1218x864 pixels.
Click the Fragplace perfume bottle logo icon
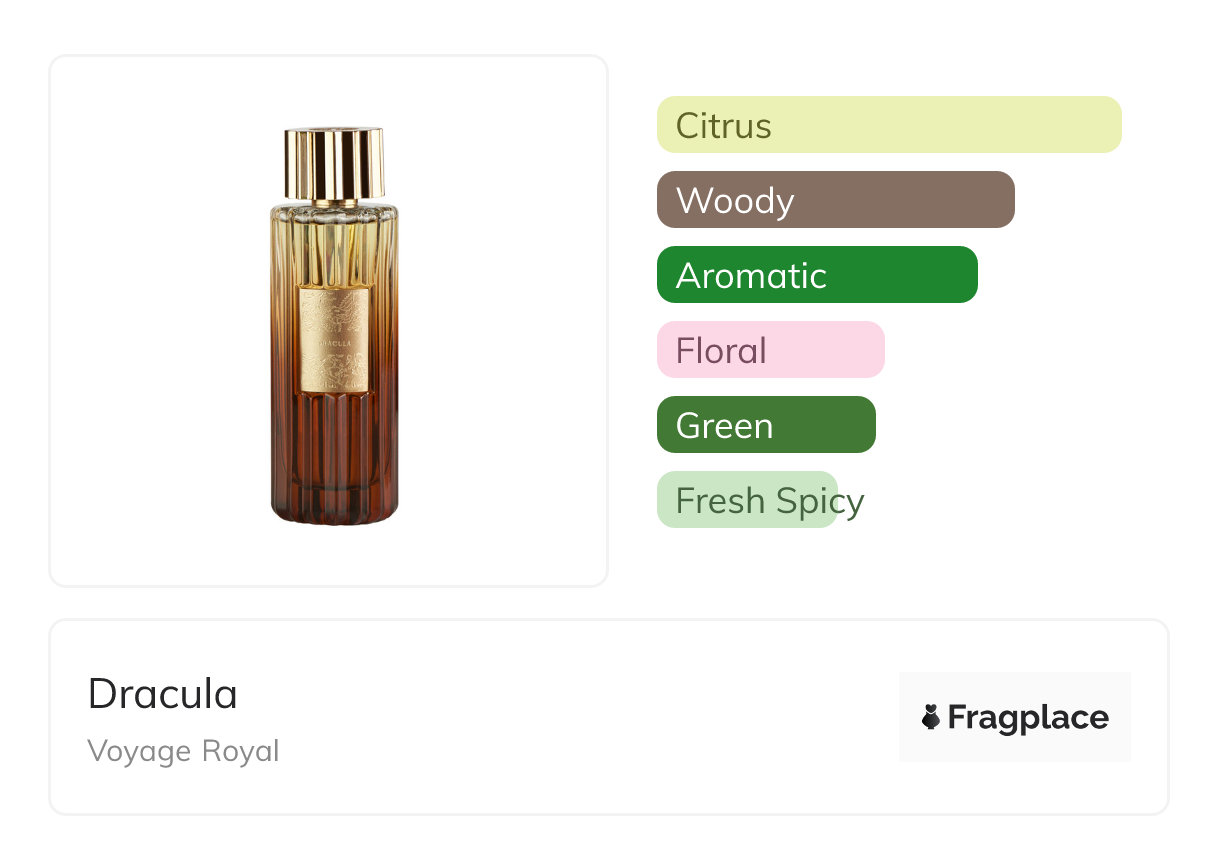coord(931,717)
